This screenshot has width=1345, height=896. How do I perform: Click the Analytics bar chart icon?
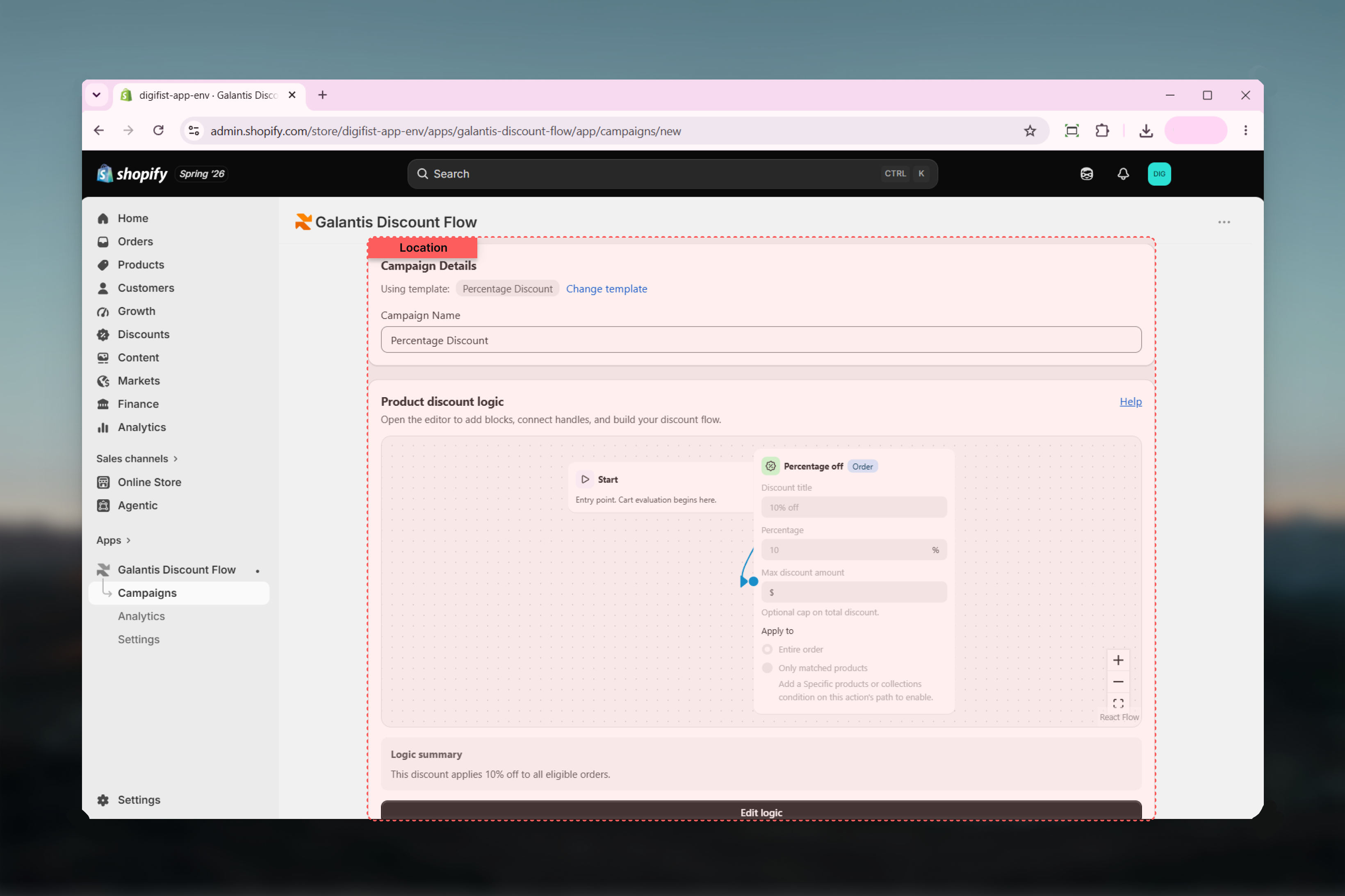coord(103,428)
